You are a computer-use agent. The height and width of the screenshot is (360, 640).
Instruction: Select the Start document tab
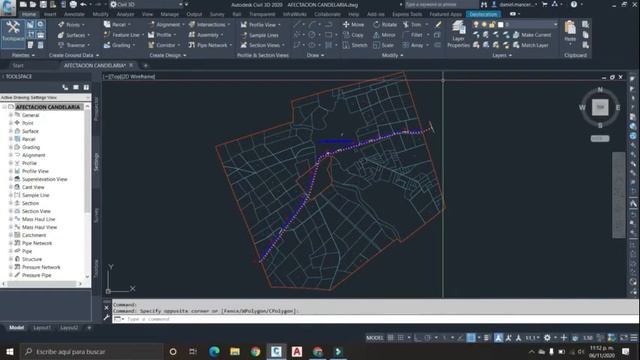click(x=18, y=65)
